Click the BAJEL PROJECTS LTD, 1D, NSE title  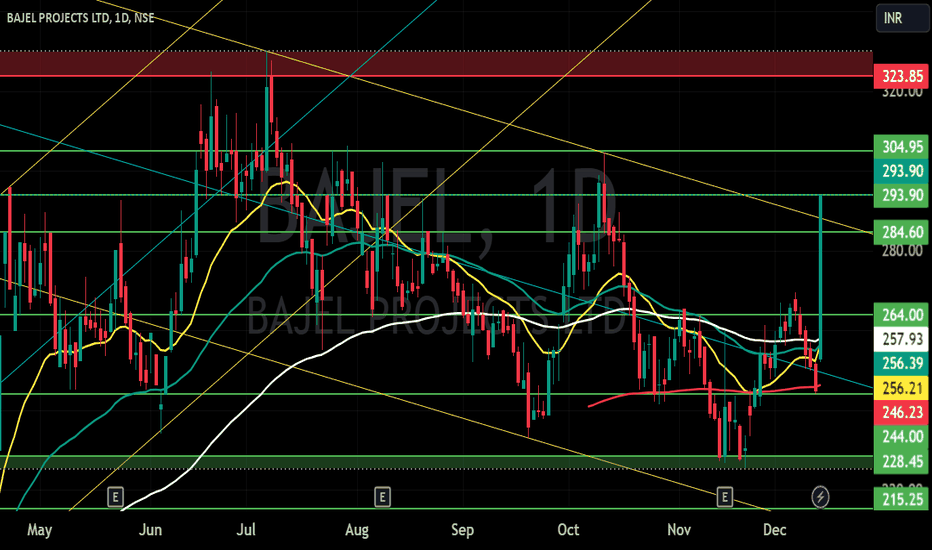pos(80,18)
